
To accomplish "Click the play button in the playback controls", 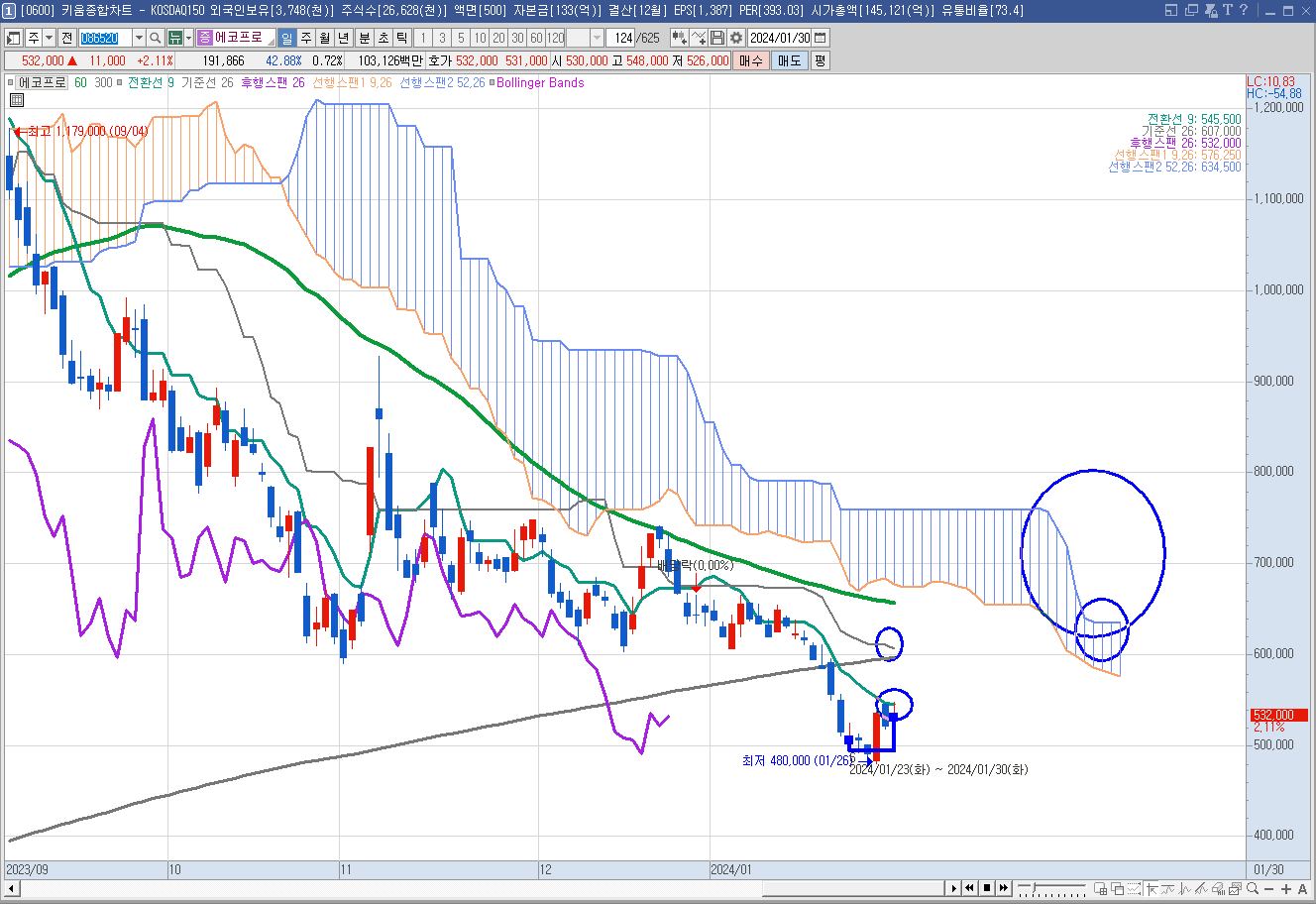I will point(954,888).
